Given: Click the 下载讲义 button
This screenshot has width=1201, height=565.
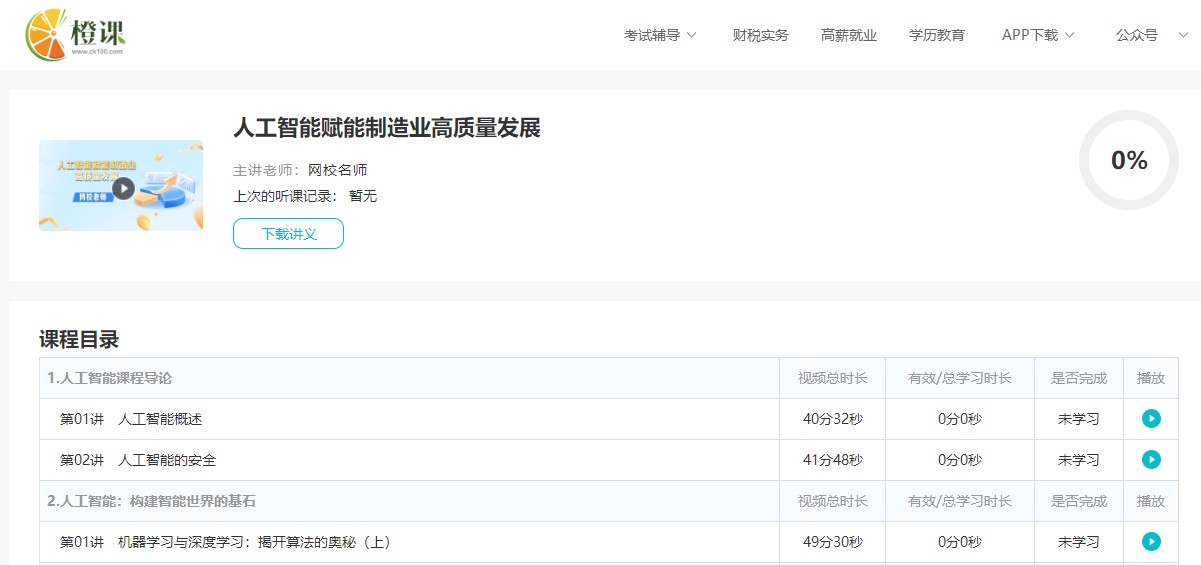Looking at the screenshot, I should click(x=288, y=234).
